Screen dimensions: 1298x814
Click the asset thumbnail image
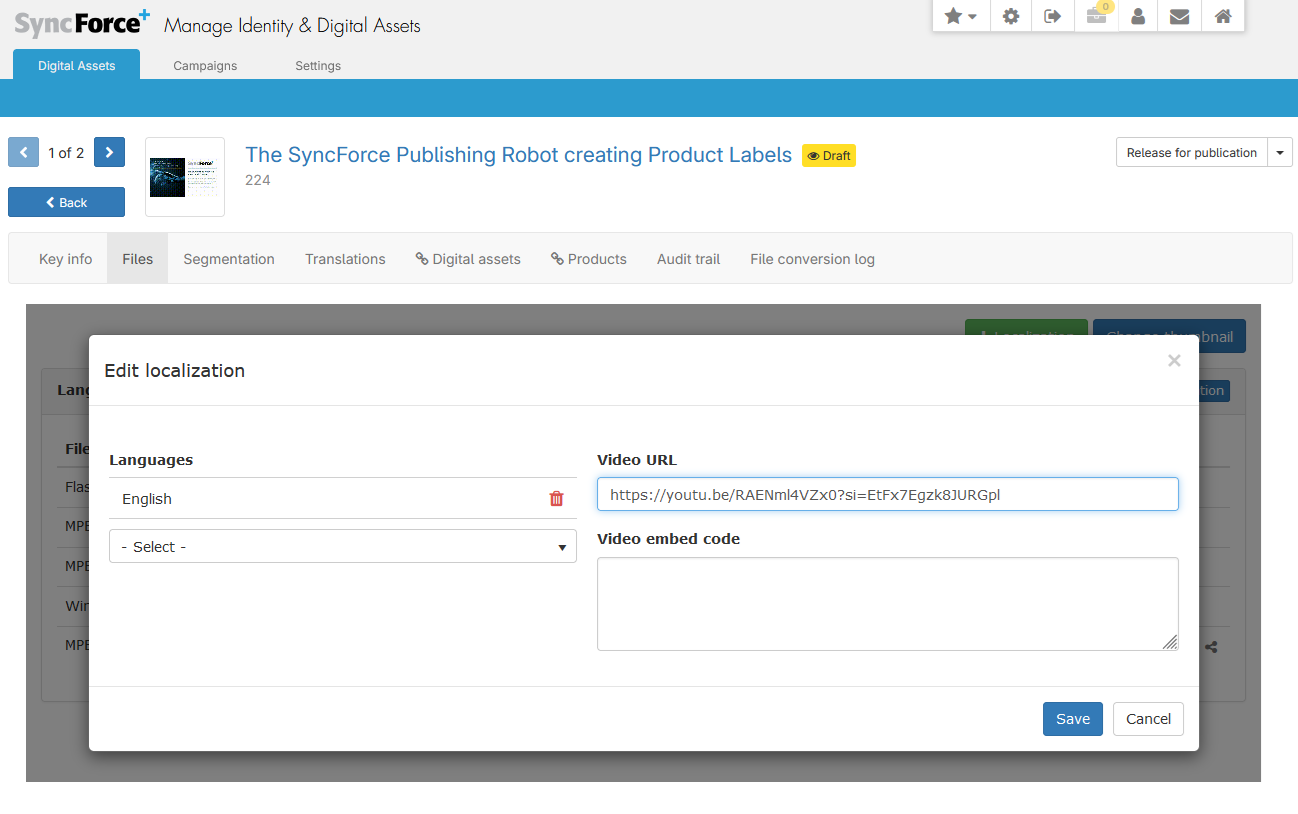click(x=185, y=177)
